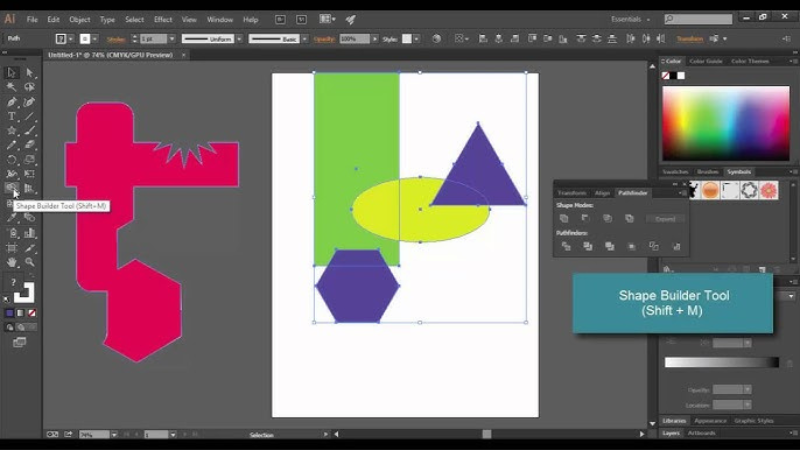The width and height of the screenshot is (800, 450).
Task: Open the Effect menu
Action: tap(163, 19)
